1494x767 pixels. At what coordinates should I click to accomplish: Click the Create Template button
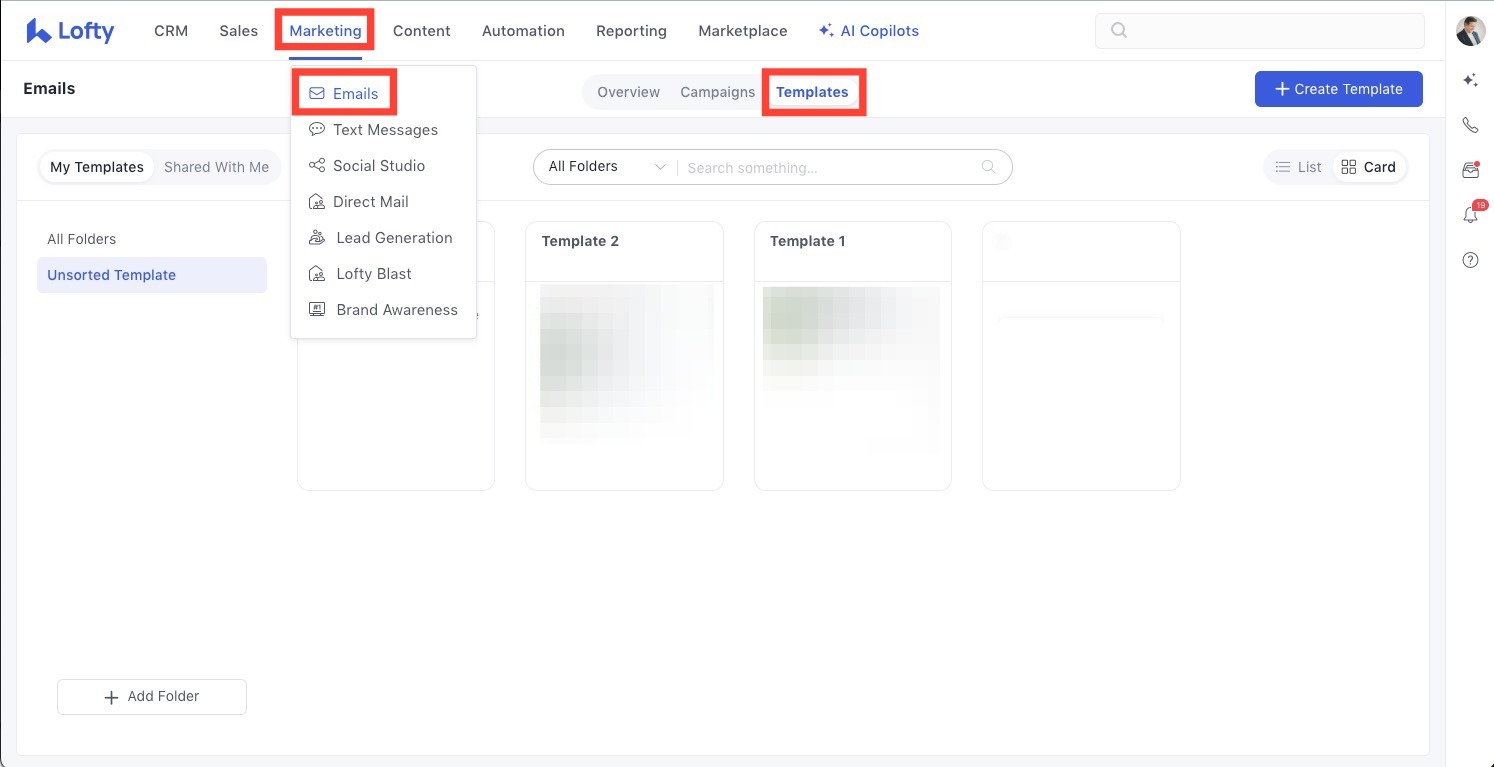point(1338,89)
